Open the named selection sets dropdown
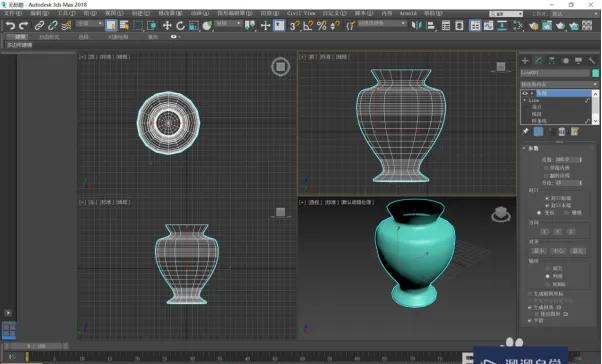 [x=382, y=24]
